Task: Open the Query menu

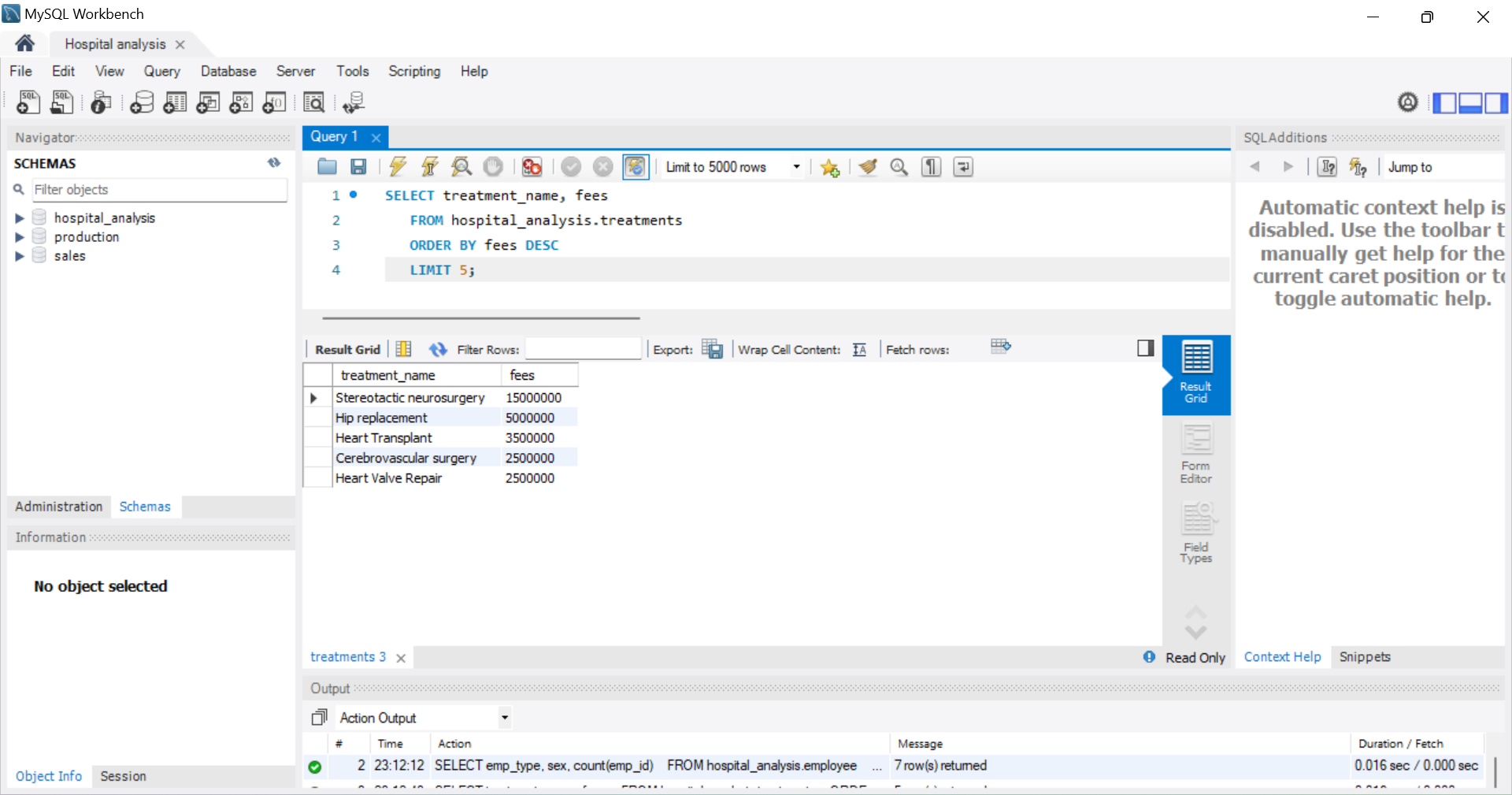Action: (x=161, y=71)
